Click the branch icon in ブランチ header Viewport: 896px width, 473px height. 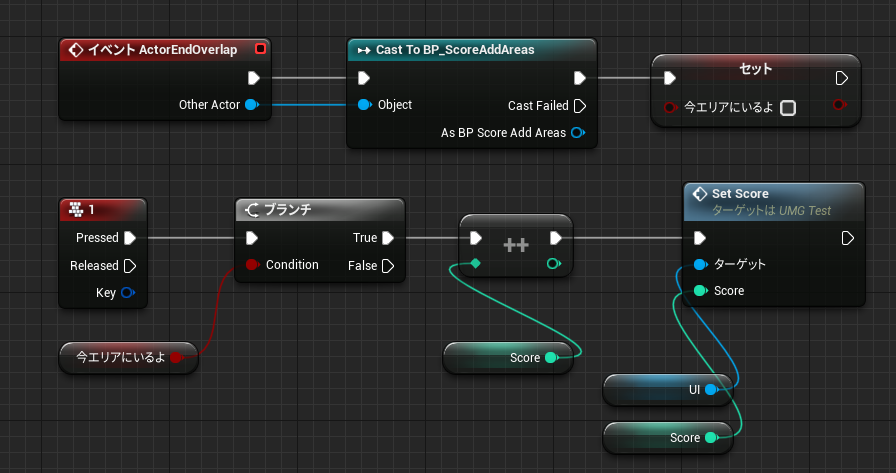[x=252, y=210]
